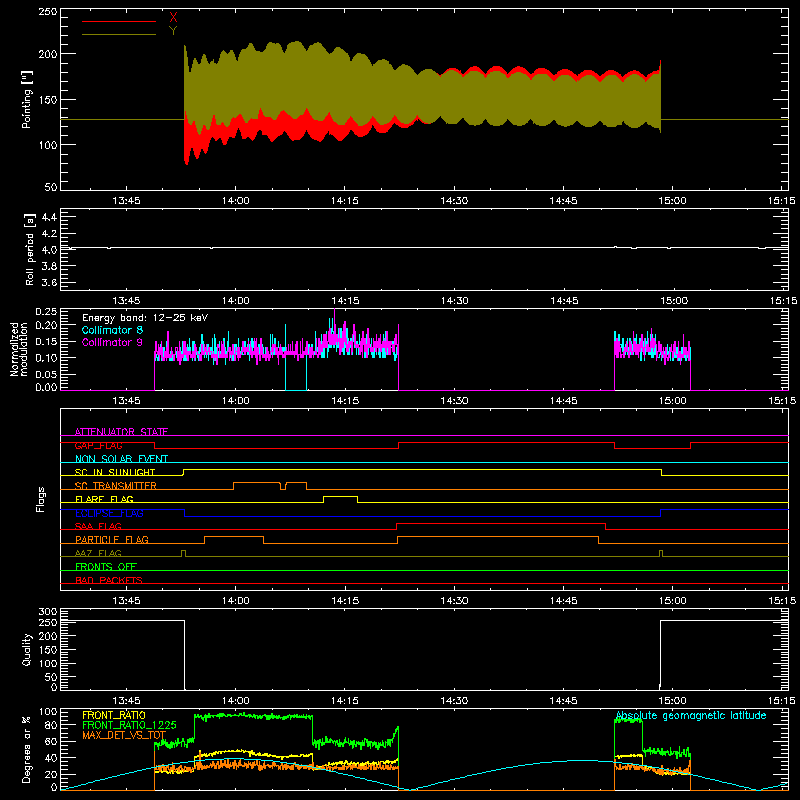Click the 'SC_TRANSMITTER' flag label
The width and height of the screenshot is (800, 800).
(x=116, y=485)
